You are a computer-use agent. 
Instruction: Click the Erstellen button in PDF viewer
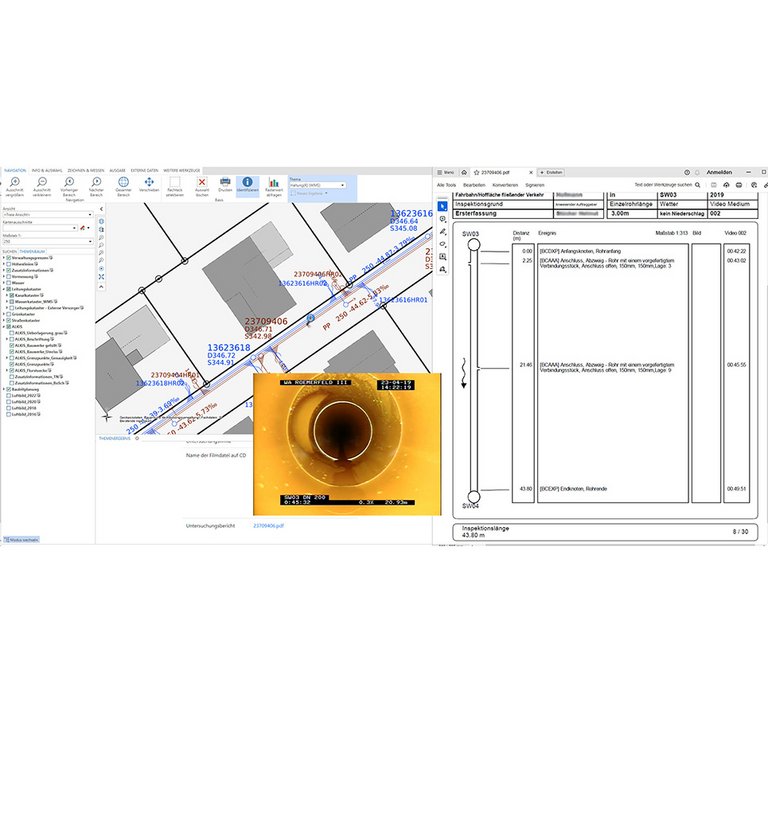coord(551,172)
